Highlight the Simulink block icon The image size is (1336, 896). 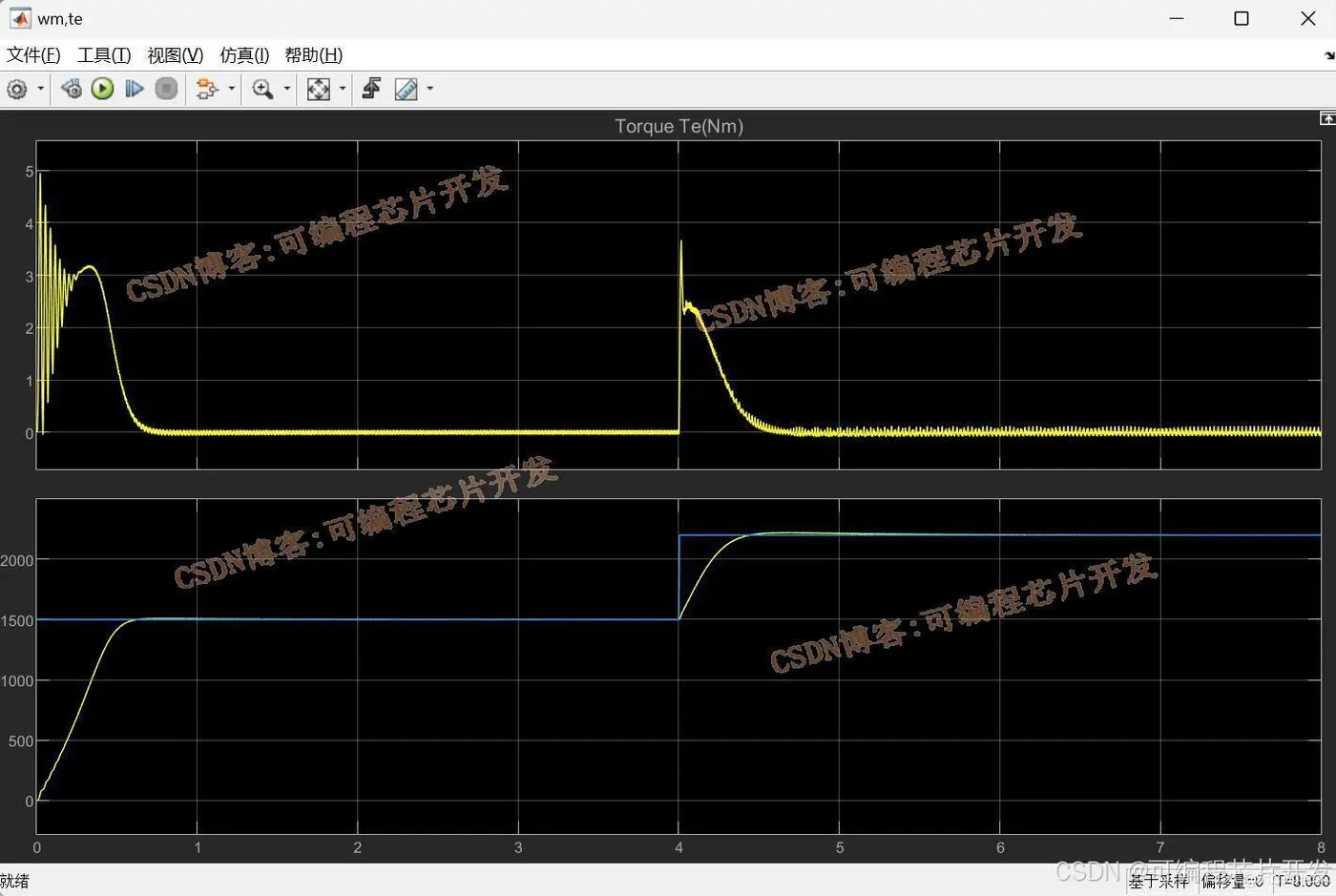click(x=206, y=89)
